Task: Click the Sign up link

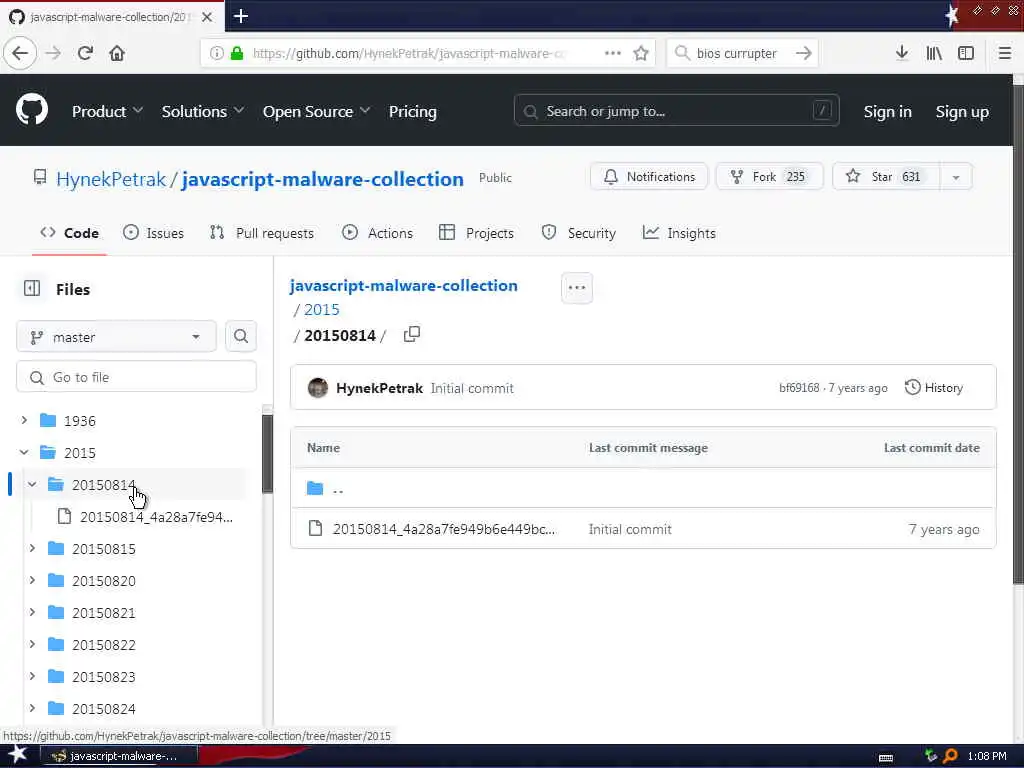Action: tap(962, 112)
